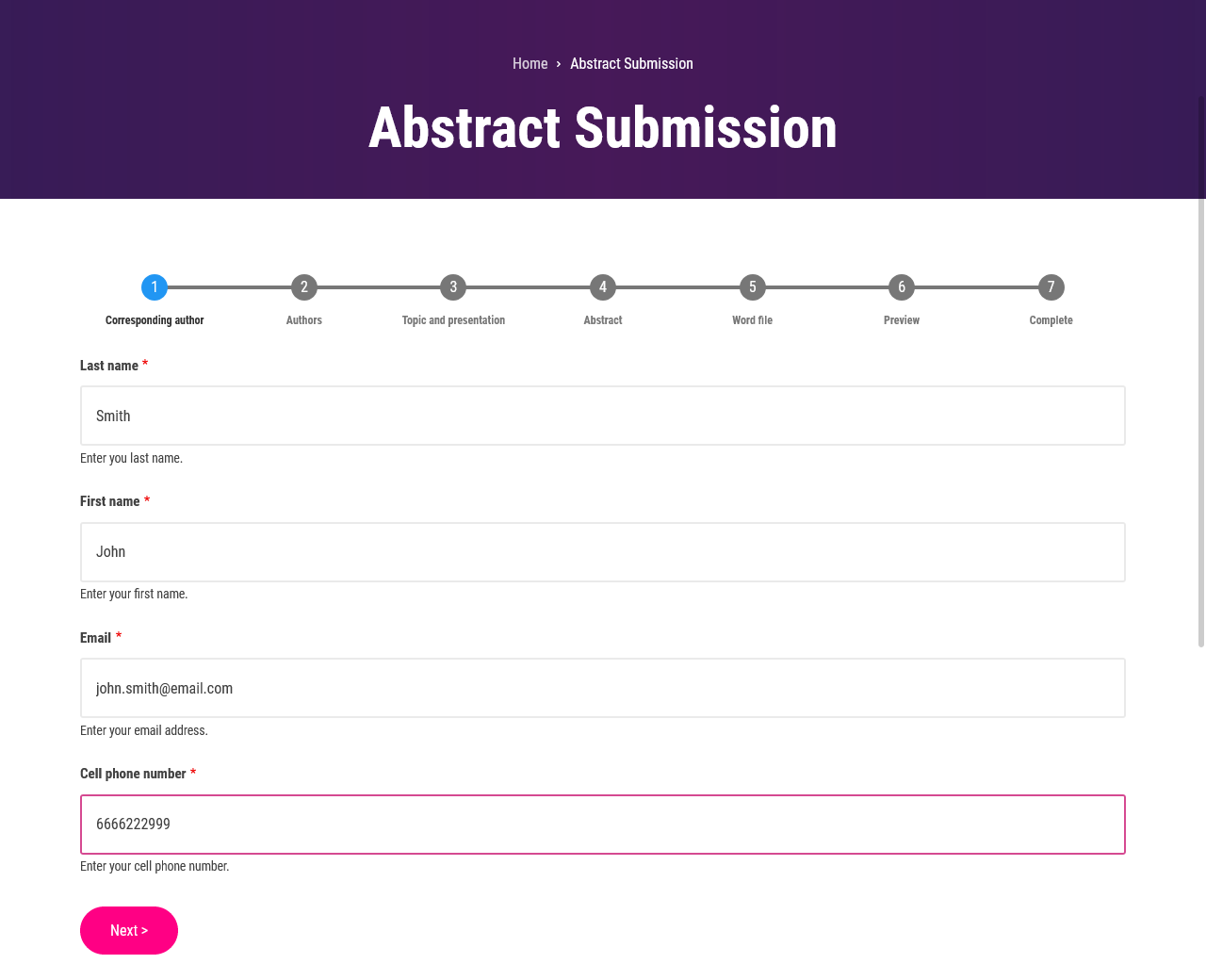Click step 7 Complete circle
The image size is (1206, 980).
1051,287
